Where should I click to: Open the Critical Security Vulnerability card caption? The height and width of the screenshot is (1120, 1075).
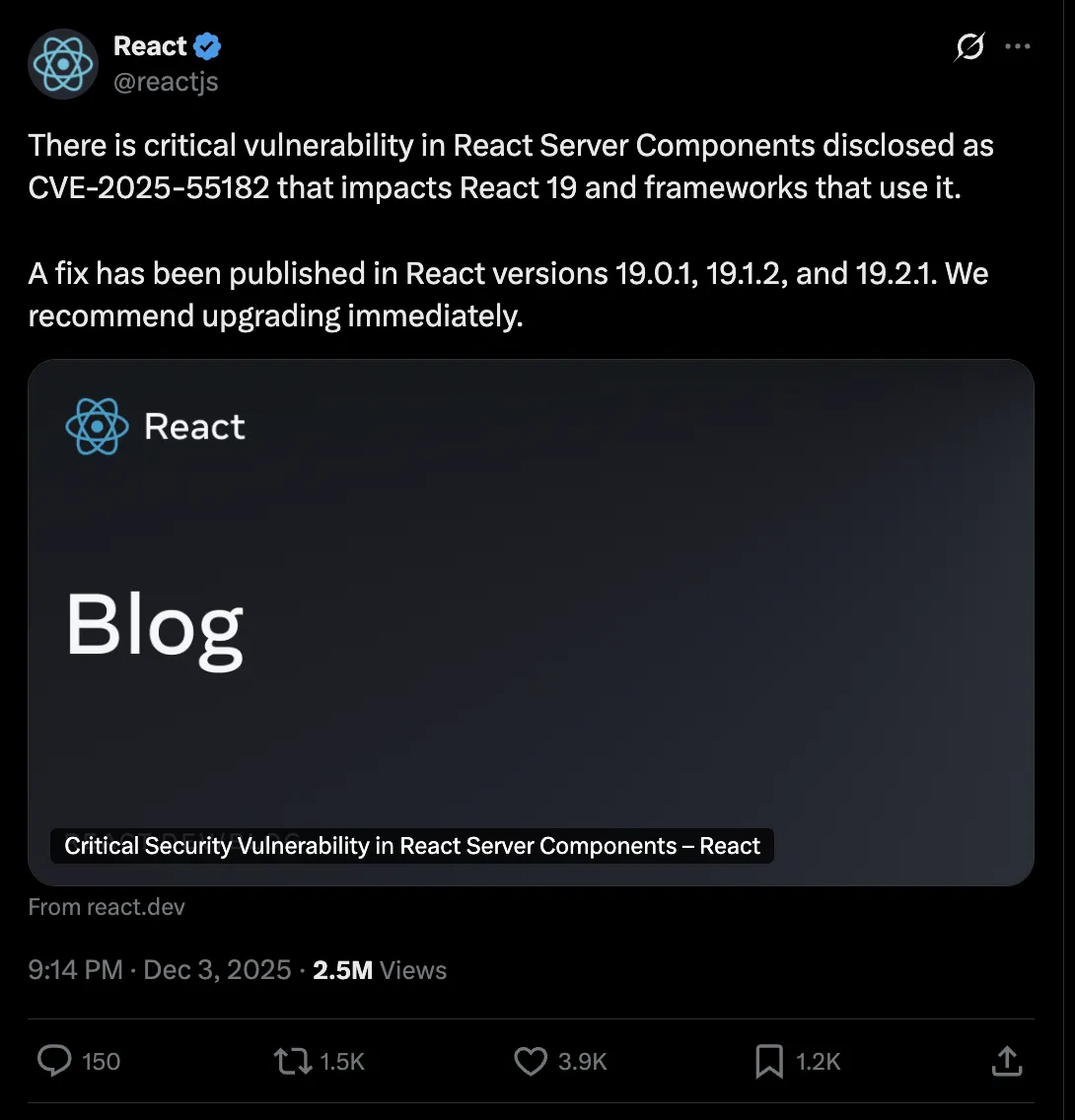[x=412, y=846]
